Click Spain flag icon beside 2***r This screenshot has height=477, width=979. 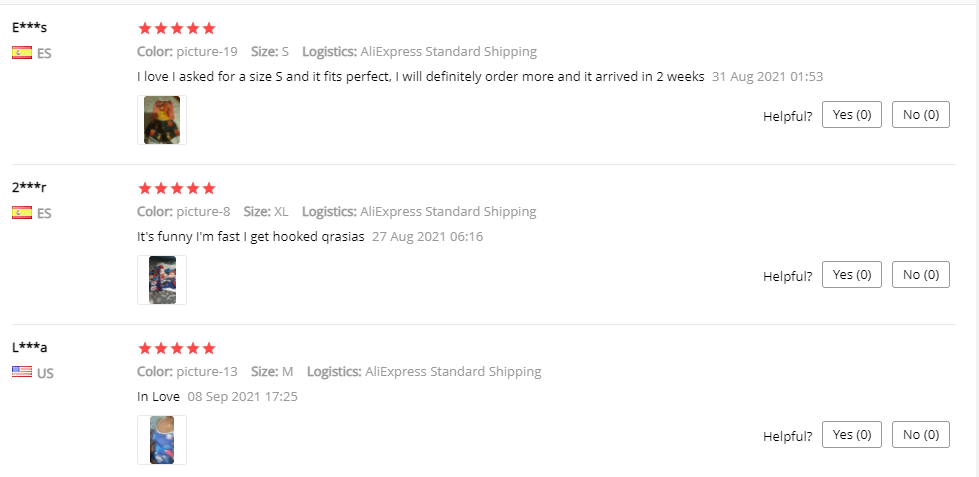pos(22,213)
